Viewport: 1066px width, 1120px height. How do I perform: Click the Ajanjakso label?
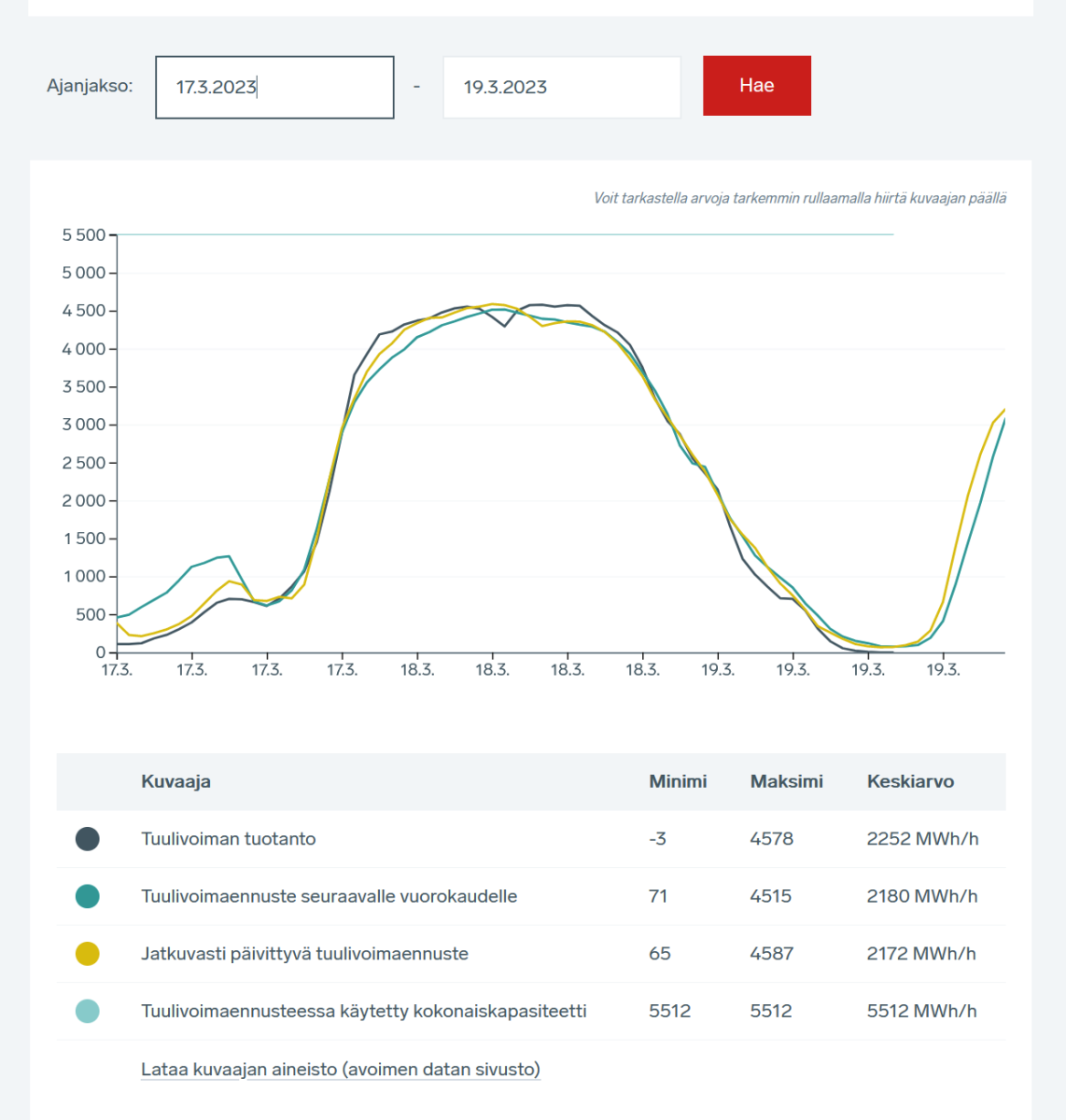[90, 86]
